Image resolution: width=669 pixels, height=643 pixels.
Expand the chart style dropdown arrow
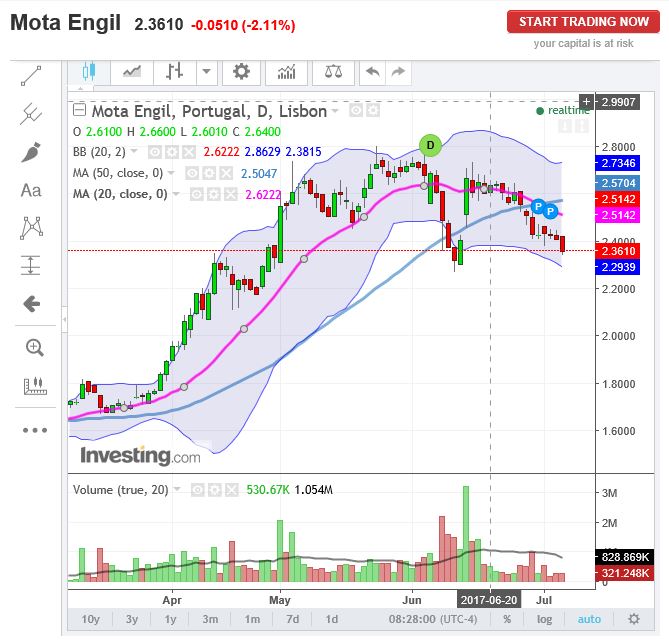(207, 72)
